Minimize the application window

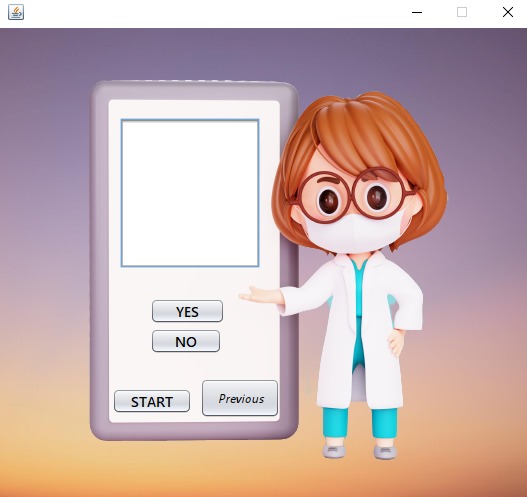tap(417, 12)
